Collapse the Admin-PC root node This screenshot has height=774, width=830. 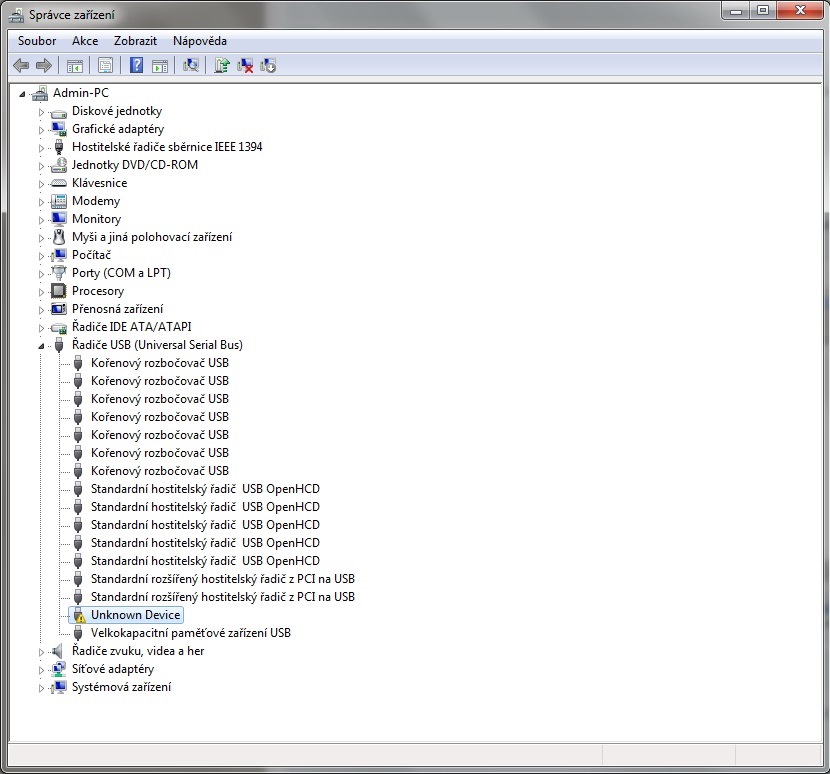click(22, 94)
